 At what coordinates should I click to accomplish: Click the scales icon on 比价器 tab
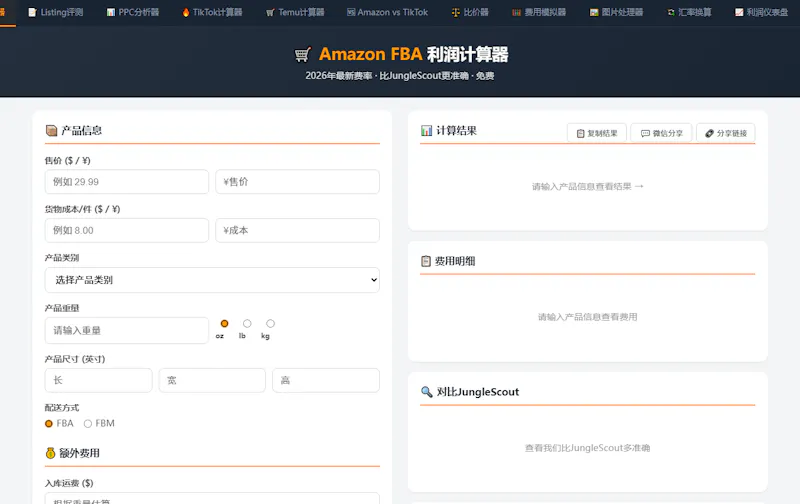pyautogui.click(x=456, y=12)
